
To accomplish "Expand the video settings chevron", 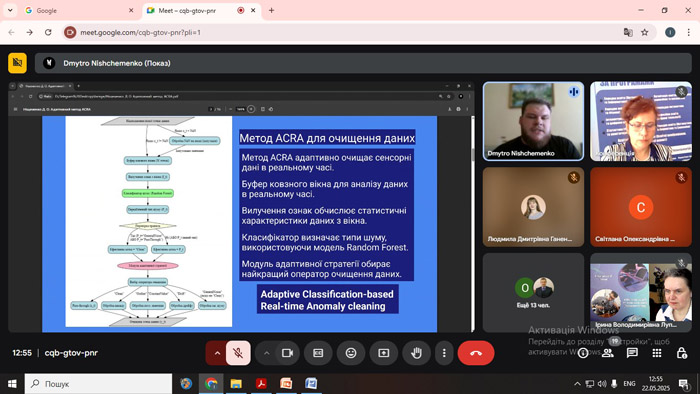I will pyautogui.click(x=267, y=353).
